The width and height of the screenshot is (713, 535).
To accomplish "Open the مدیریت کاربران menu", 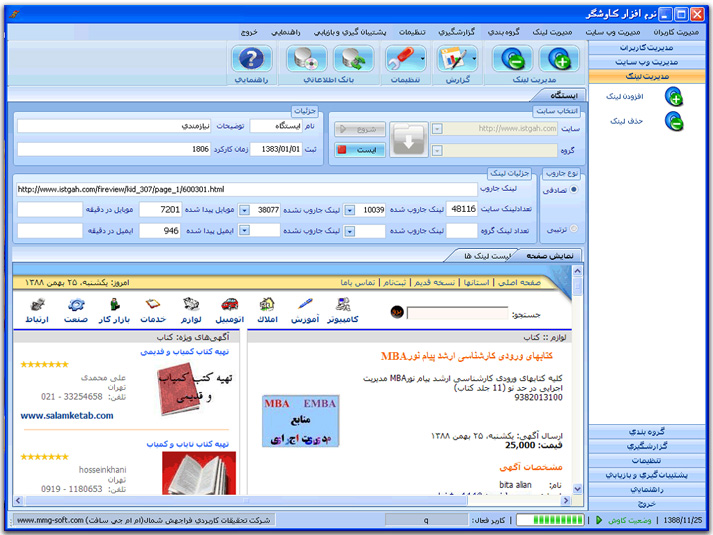I will pyautogui.click(x=676, y=32).
